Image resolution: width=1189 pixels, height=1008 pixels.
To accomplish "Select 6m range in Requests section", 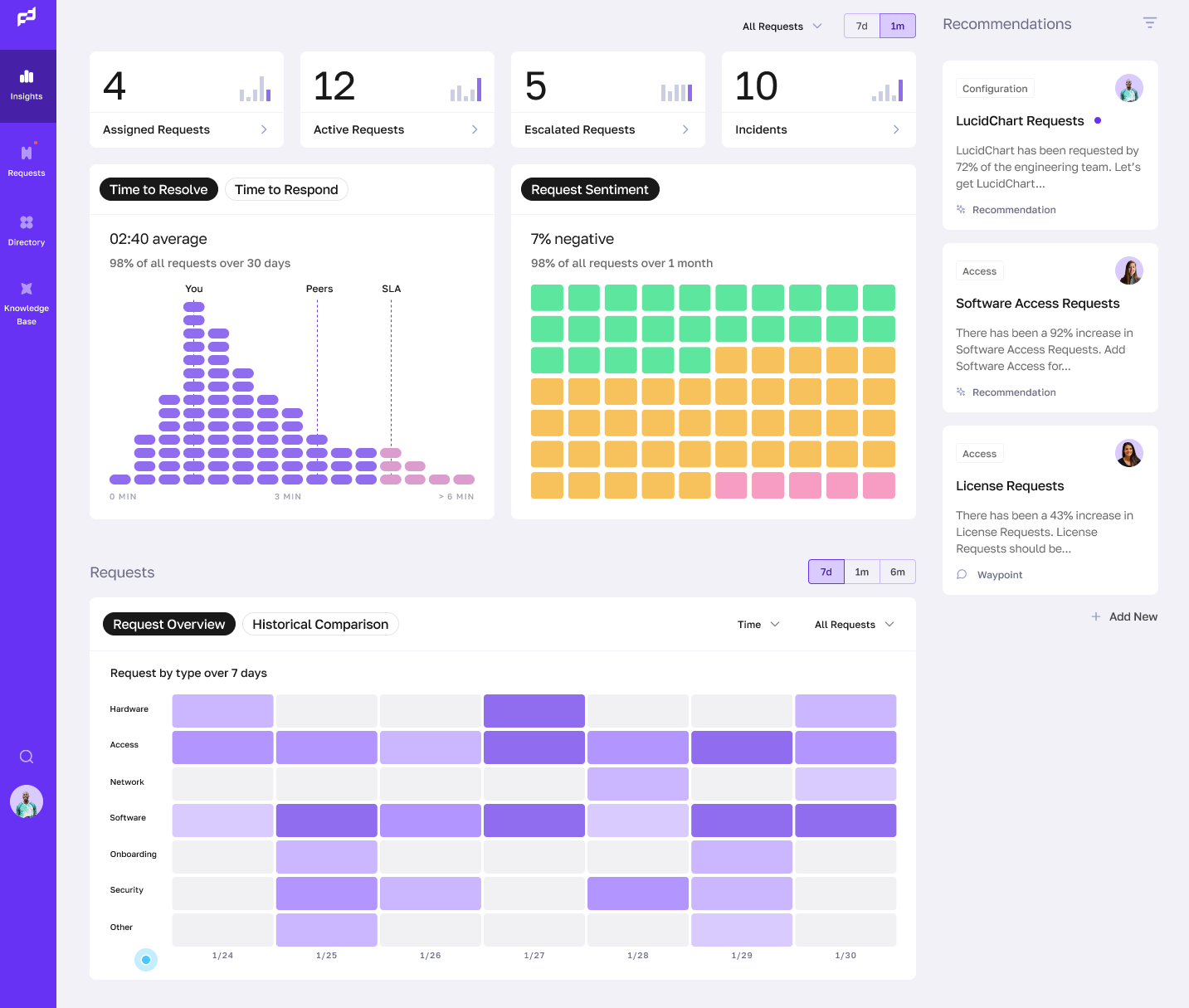I will pyautogui.click(x=898, y=572).
